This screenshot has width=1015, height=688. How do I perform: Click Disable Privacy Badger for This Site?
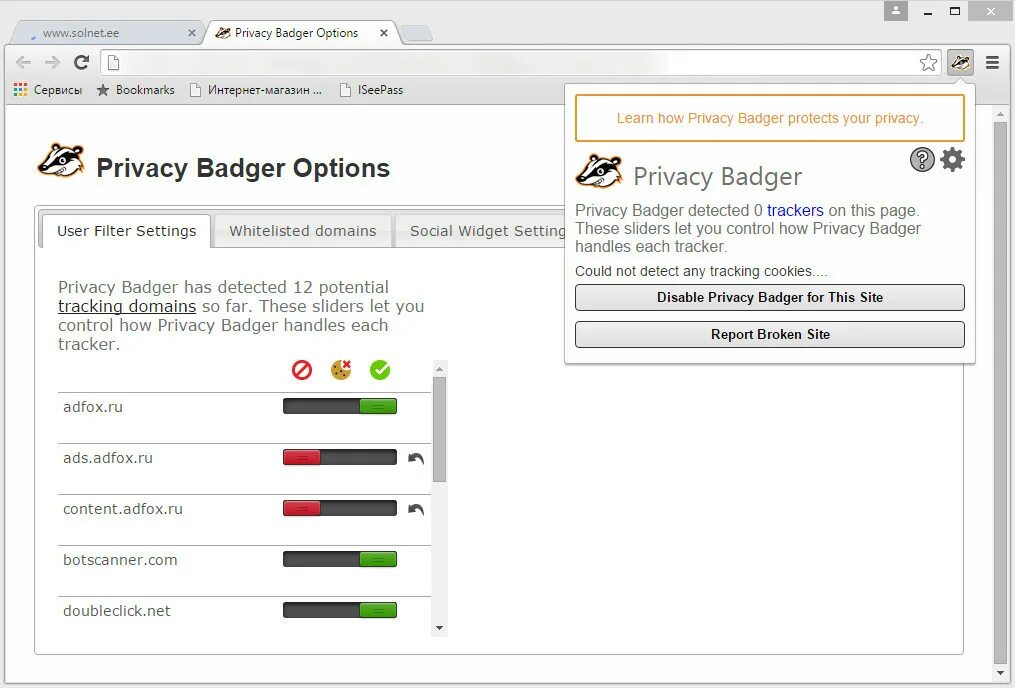pos(770,298)
